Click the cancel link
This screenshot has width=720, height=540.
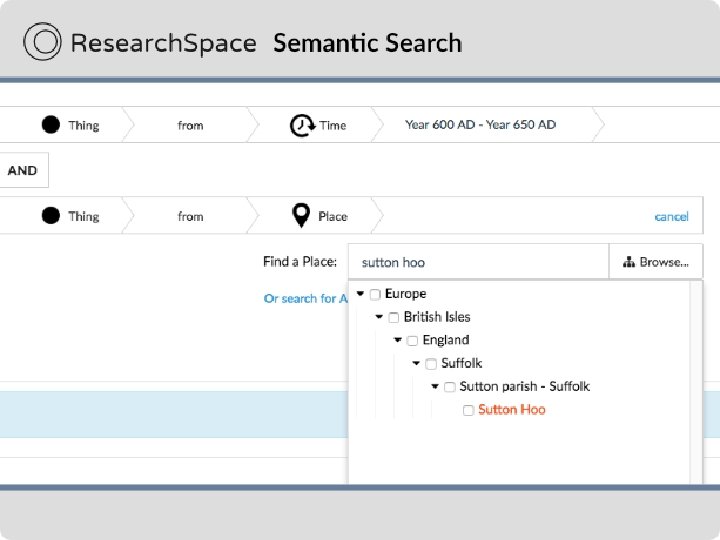[x=671, y=216]
